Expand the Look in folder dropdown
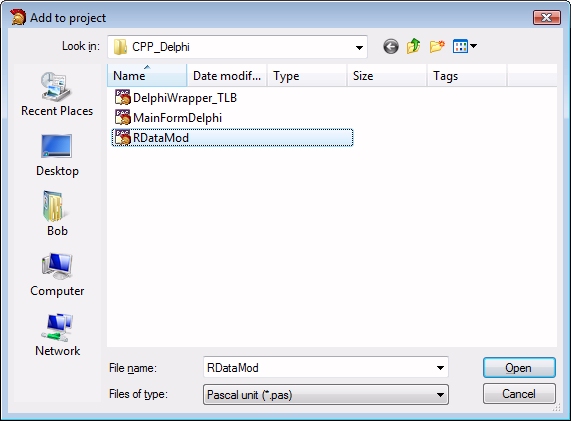Viewport: 571px width, 421px height. [x=359, y=47]
